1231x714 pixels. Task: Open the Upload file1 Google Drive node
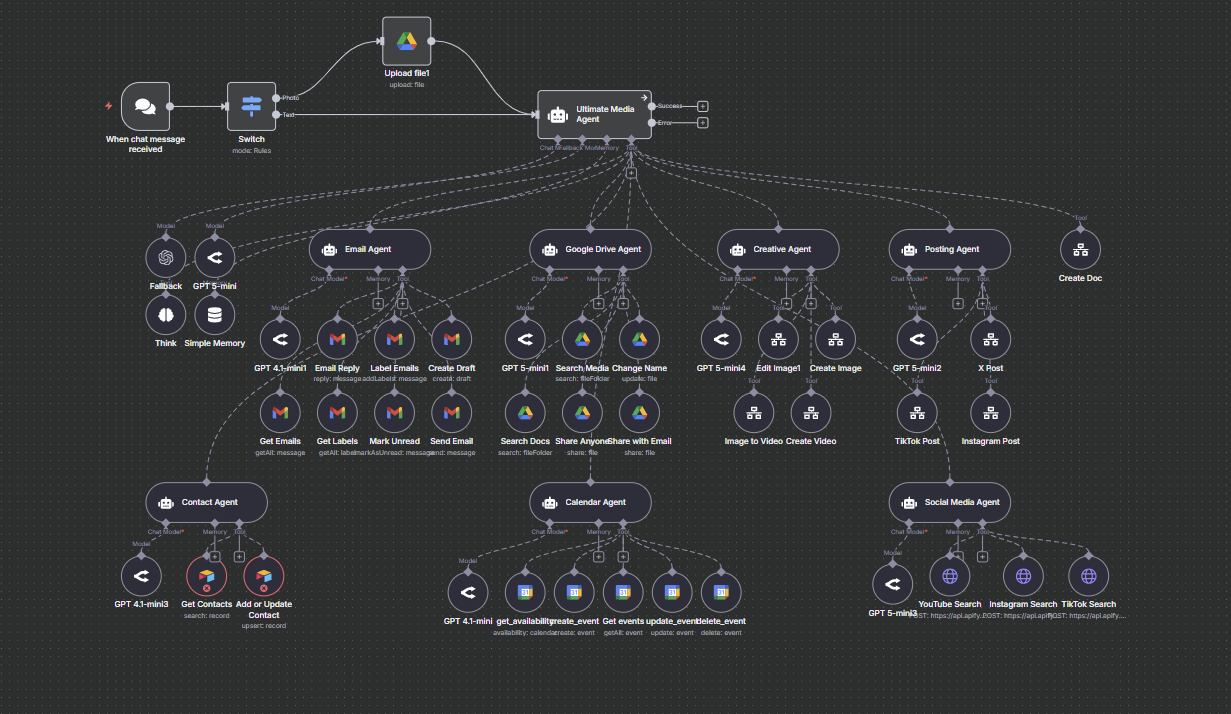pos(406,41)
